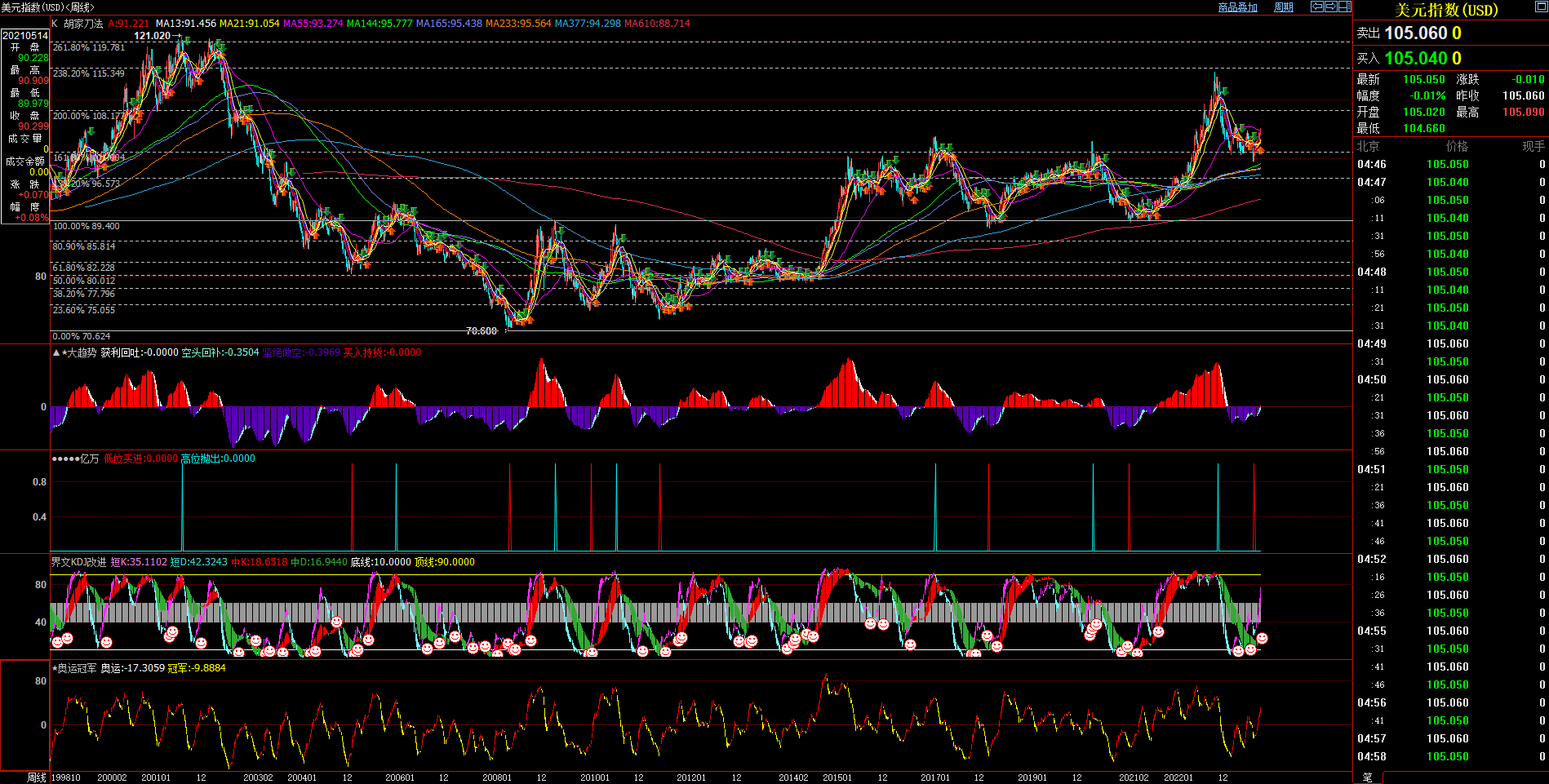The height and width of the screenshot is (784, 1549).
Task: Maximize the USD quote panel
Action: pos(1541,7)
